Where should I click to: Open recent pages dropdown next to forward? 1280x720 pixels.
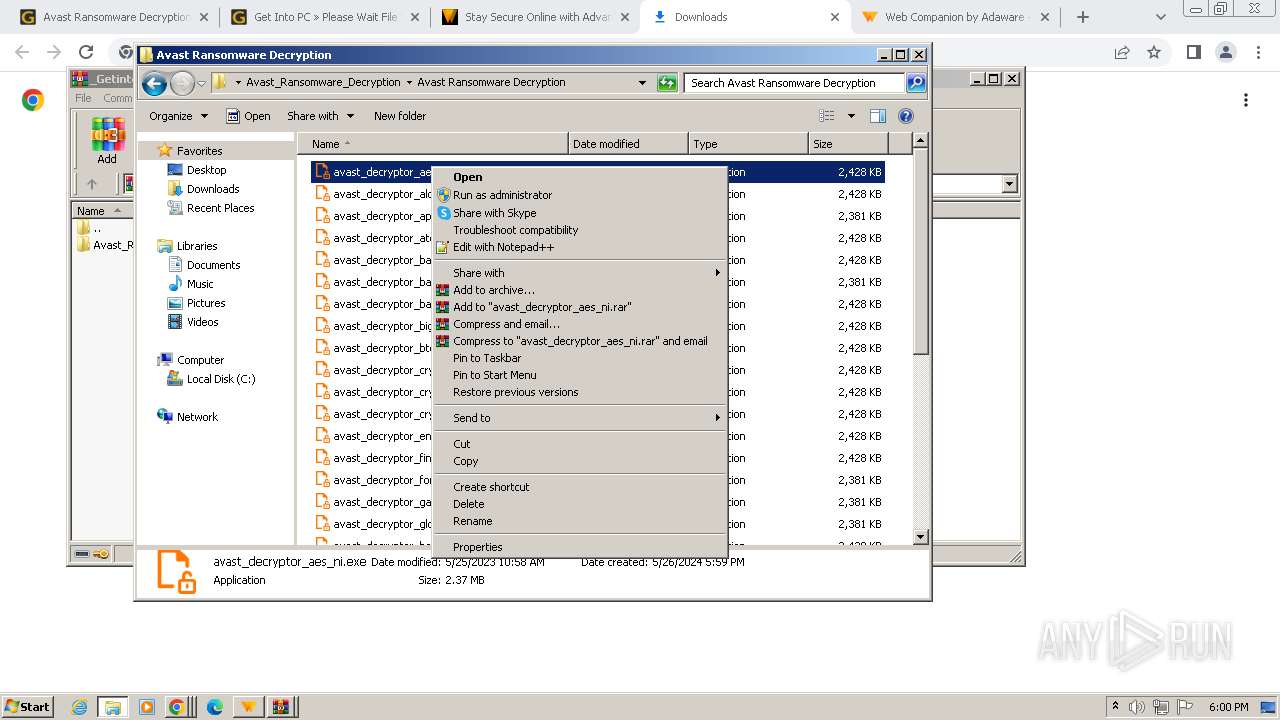[x=201, y=84]
